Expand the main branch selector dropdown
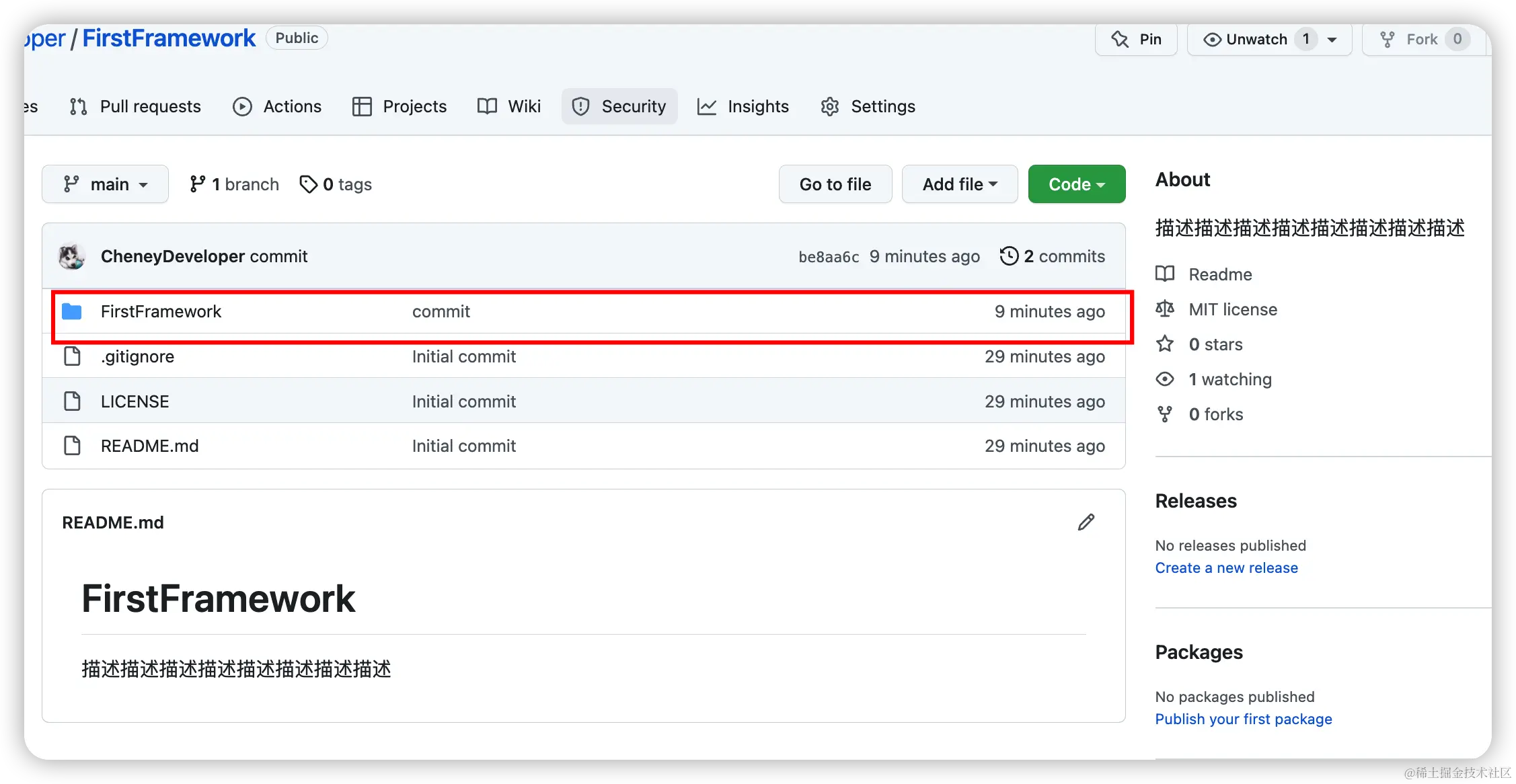Image resolution: width=1516 pixels, height=784 pixels. click(105, 184)
